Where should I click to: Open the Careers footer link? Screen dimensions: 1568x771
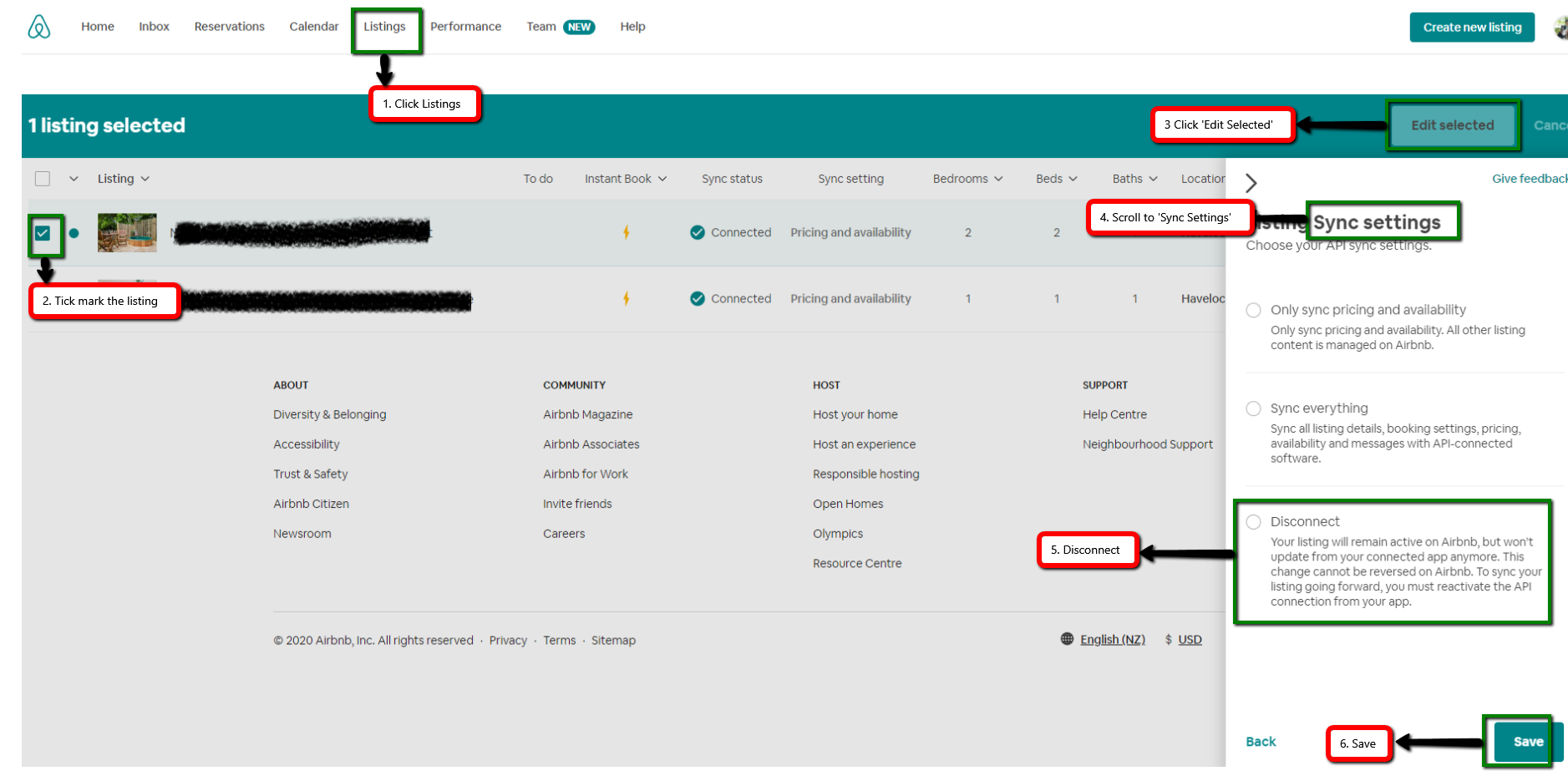point(564,534)
